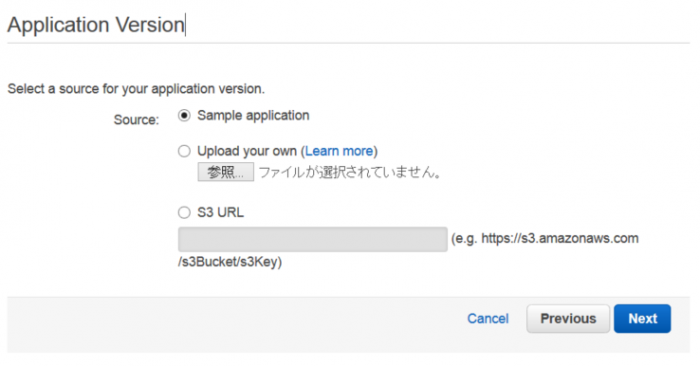Click the 'Select a source for your application version.' text
700x366 pixels.
pyautogui.click(x=136, y=89)
